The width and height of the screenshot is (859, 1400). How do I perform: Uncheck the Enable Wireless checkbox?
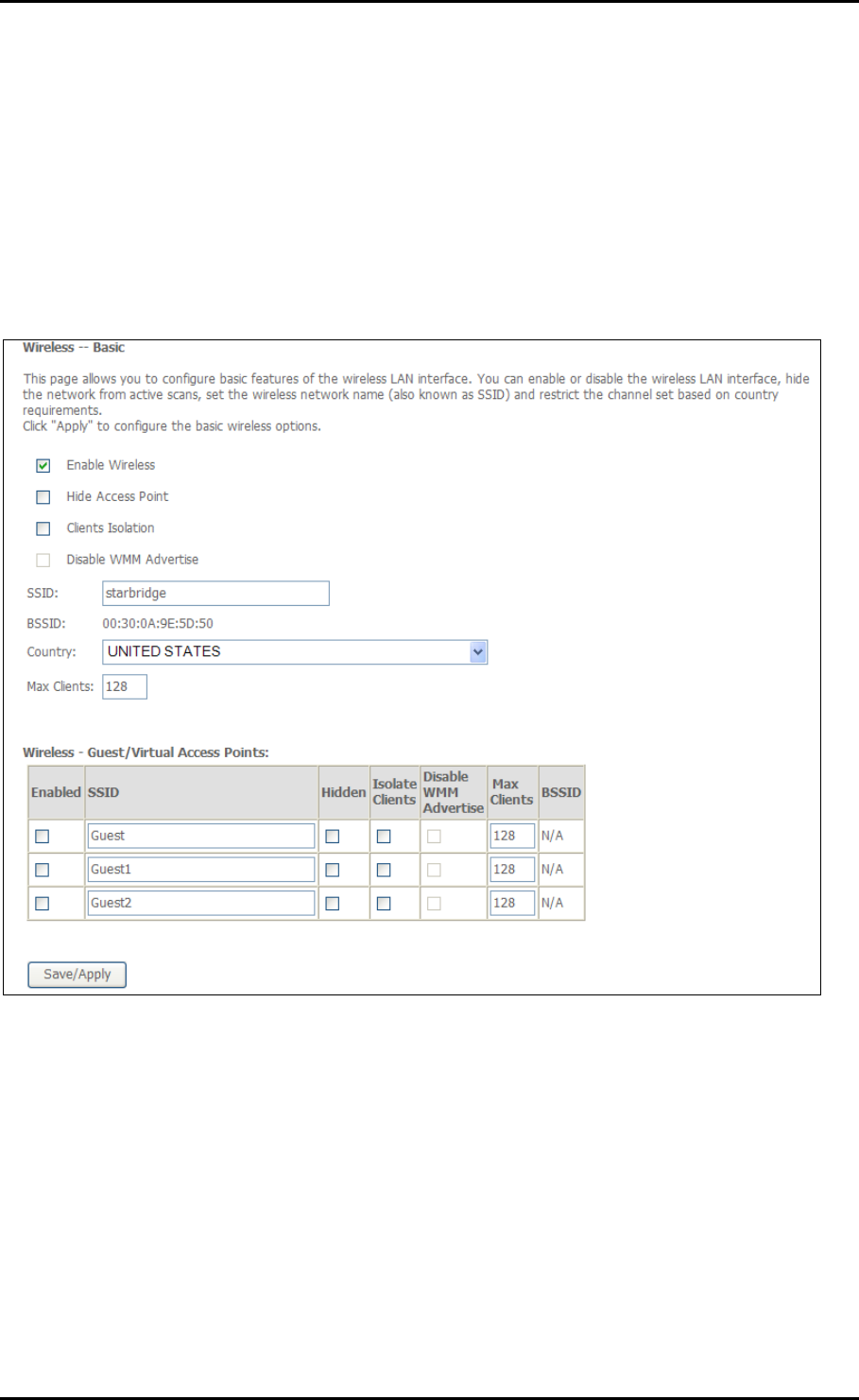coord(43,465)
